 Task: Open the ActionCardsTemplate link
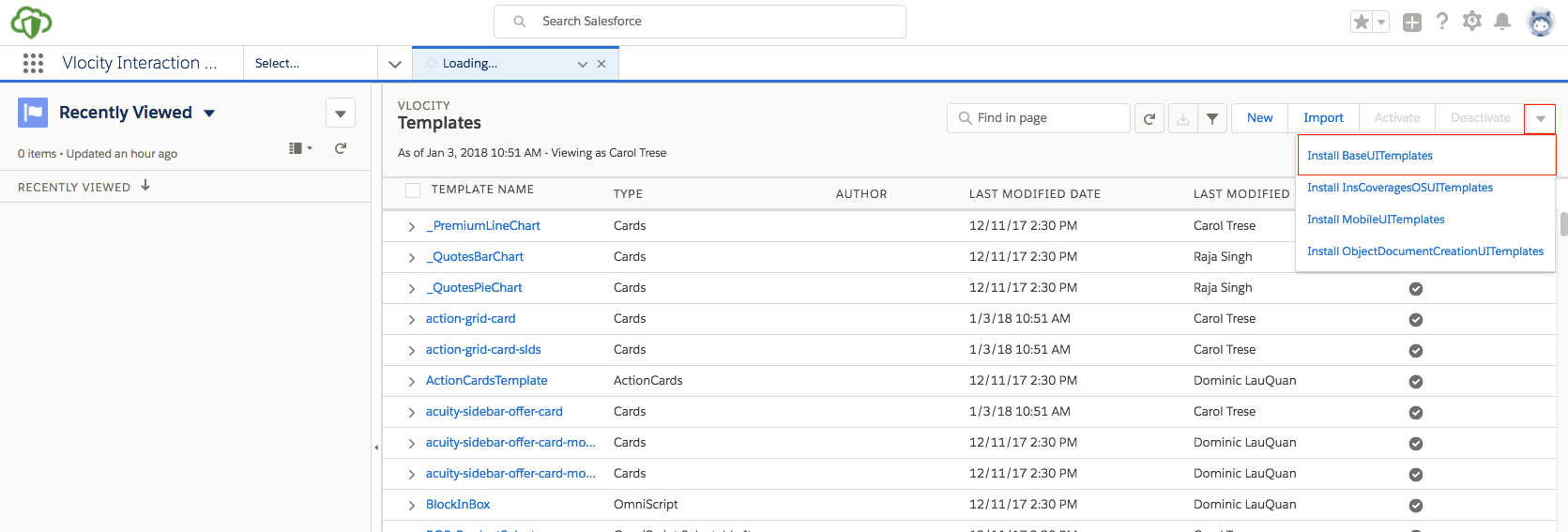coord(487,381)
